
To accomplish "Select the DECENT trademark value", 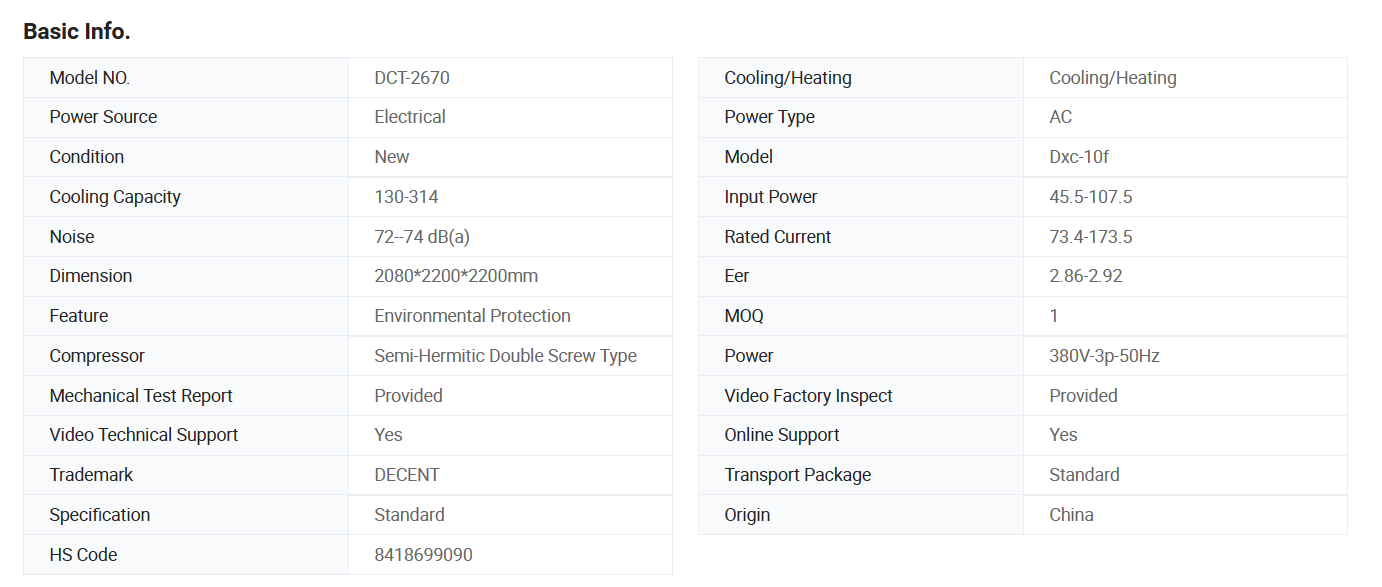I will [407, 475].
